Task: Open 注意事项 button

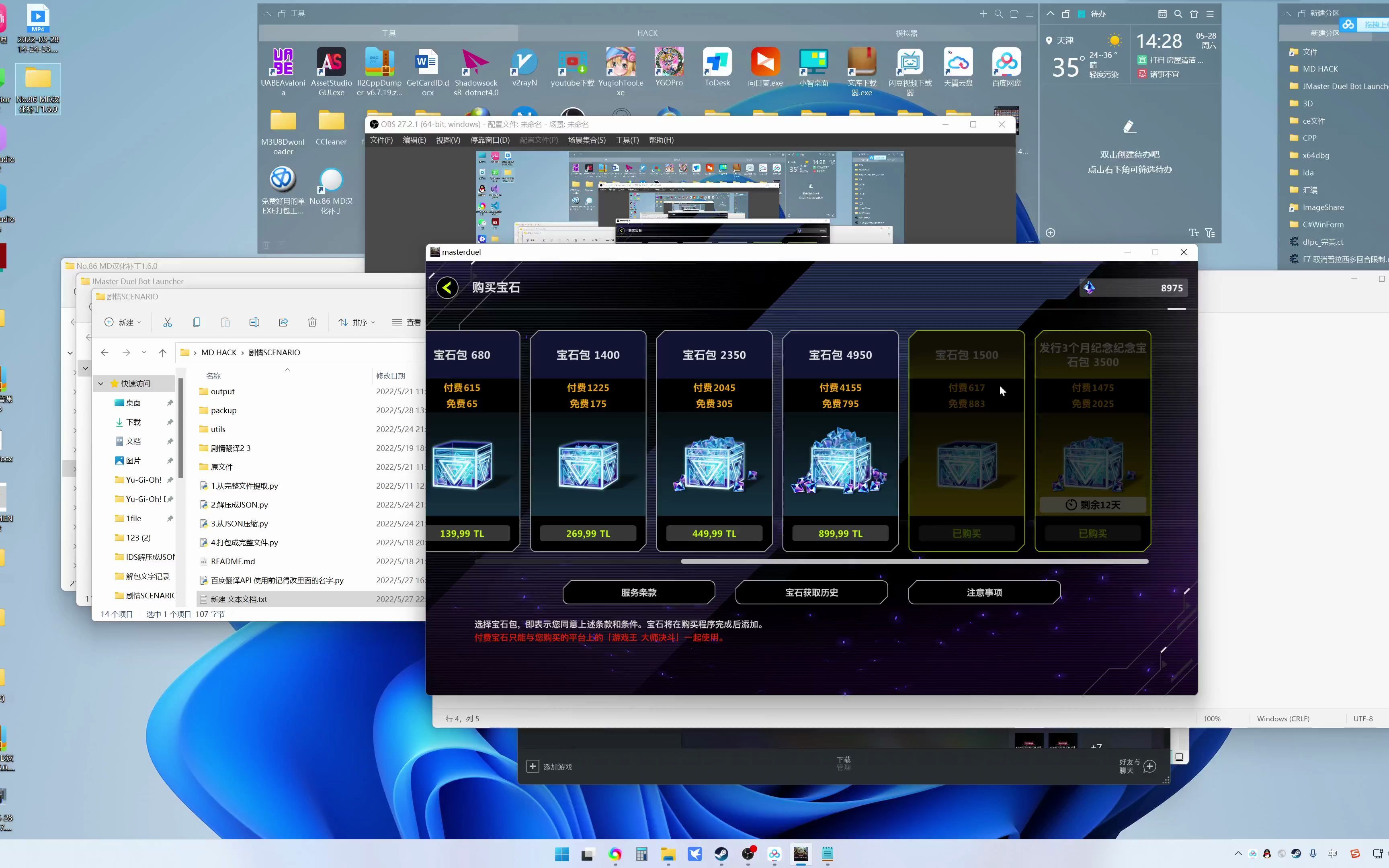Action: coord(984,592)
